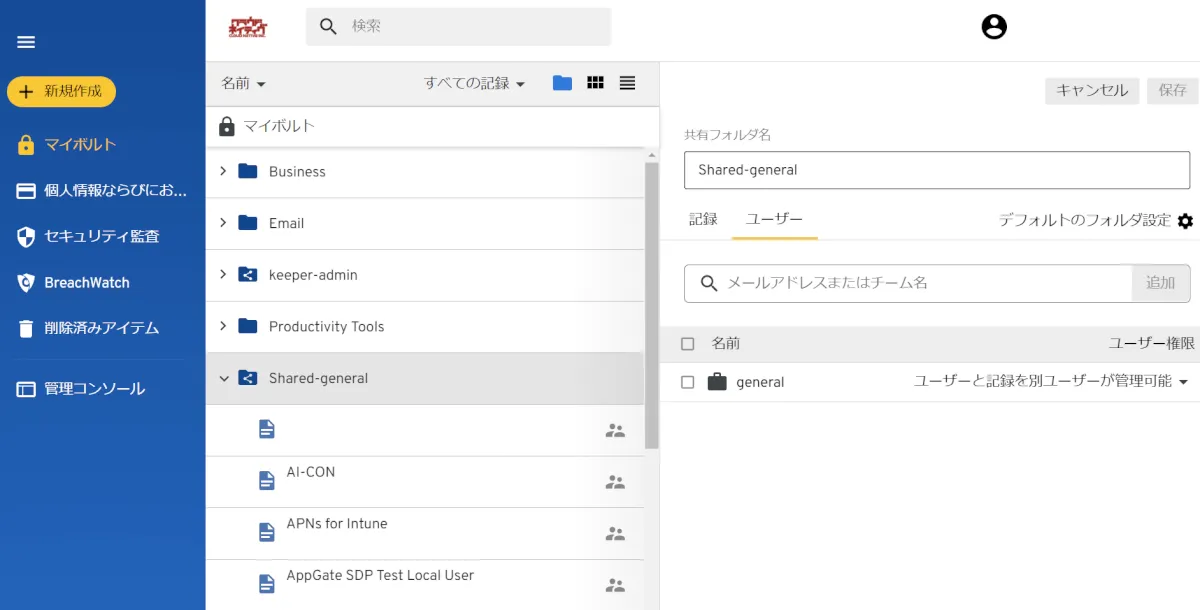The image size is (1200, 610).
Task: Tick the checkbox for general team
Action: tap(687, 382)
